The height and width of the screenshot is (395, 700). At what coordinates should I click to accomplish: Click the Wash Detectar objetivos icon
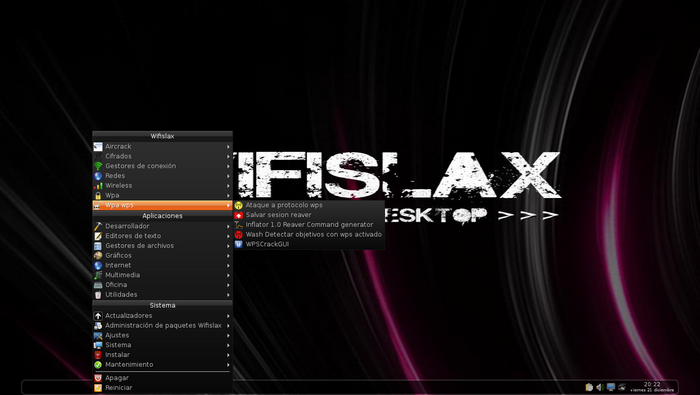pyautogui.click(x=238, y=234)
